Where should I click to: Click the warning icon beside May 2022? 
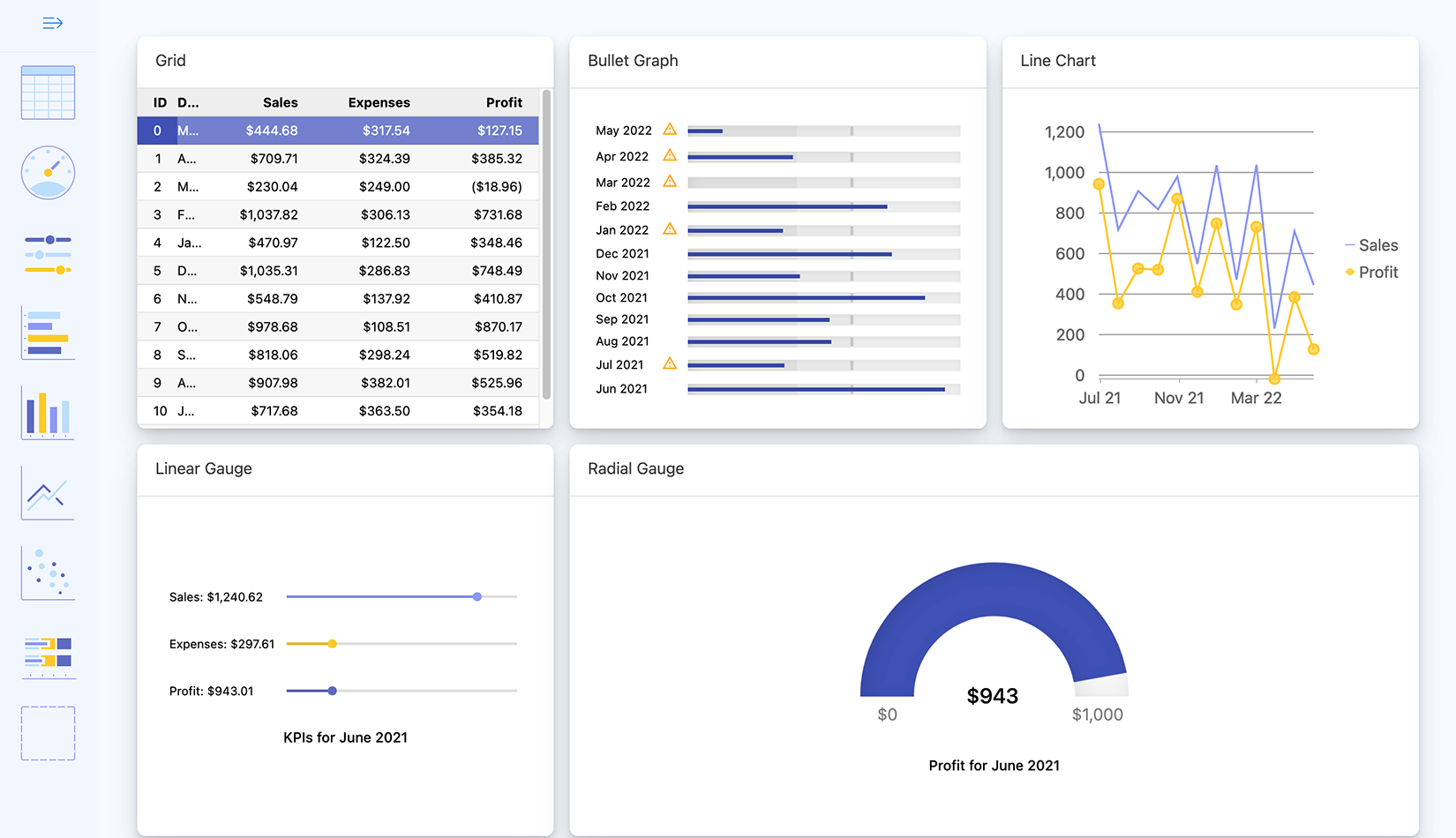pos(670,129)
